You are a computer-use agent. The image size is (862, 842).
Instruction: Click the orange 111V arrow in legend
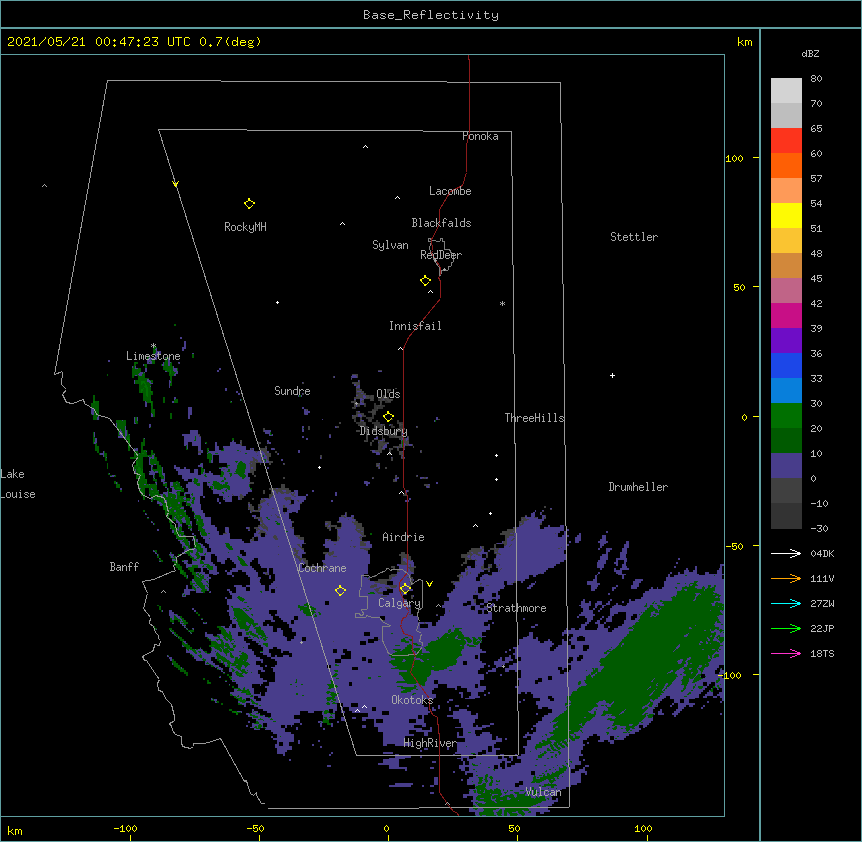pyautogui.click(x=786, y=578)
